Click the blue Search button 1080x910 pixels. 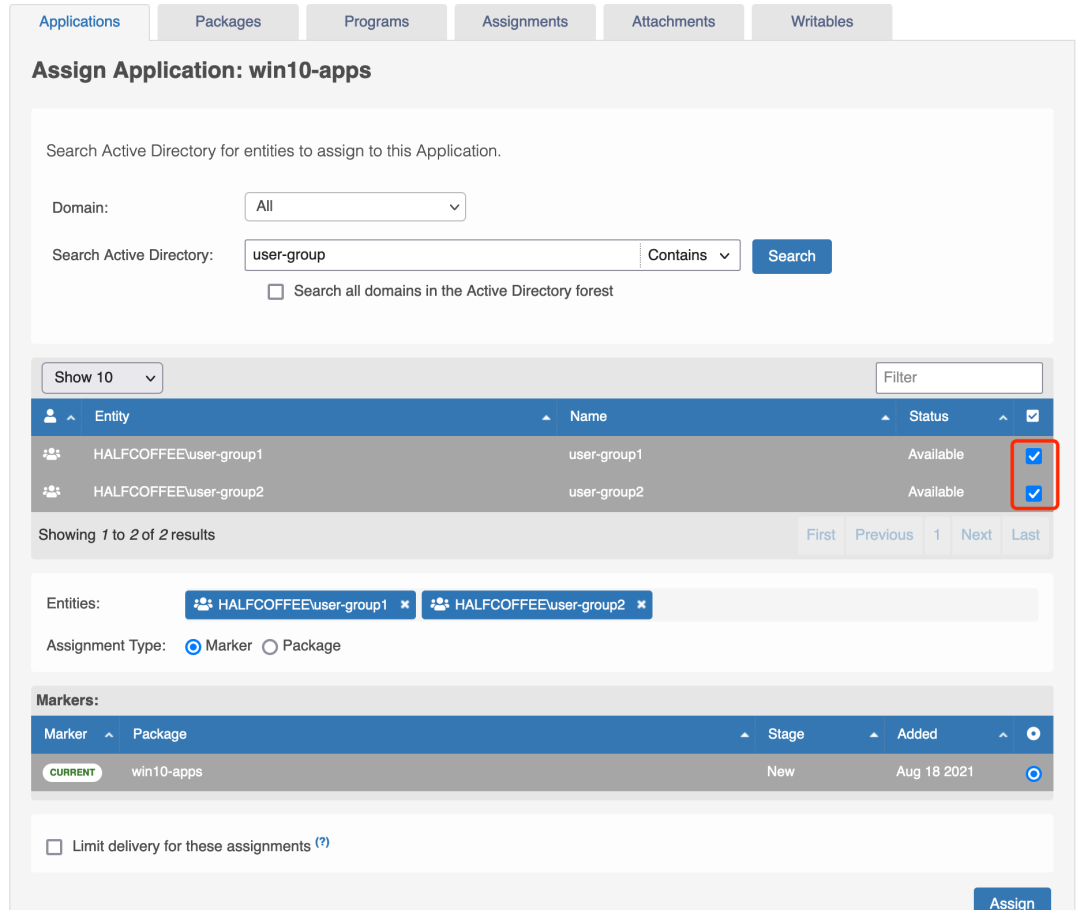(x=791, y=256)
